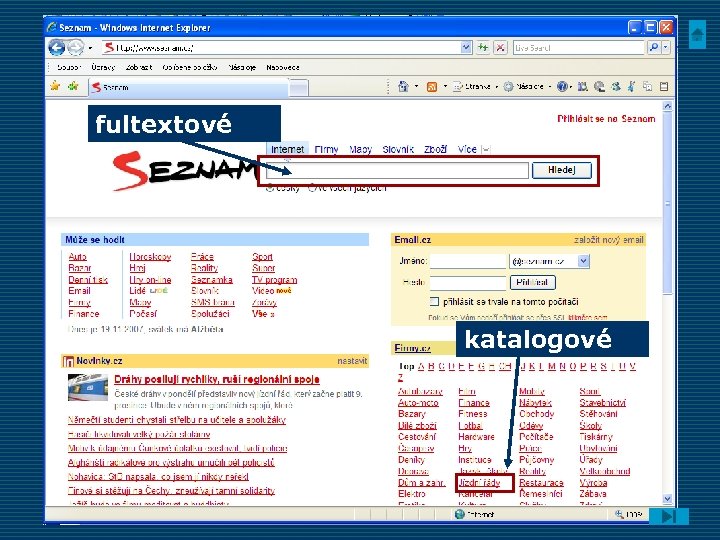Click the slide home icon outside the browser

698,34
